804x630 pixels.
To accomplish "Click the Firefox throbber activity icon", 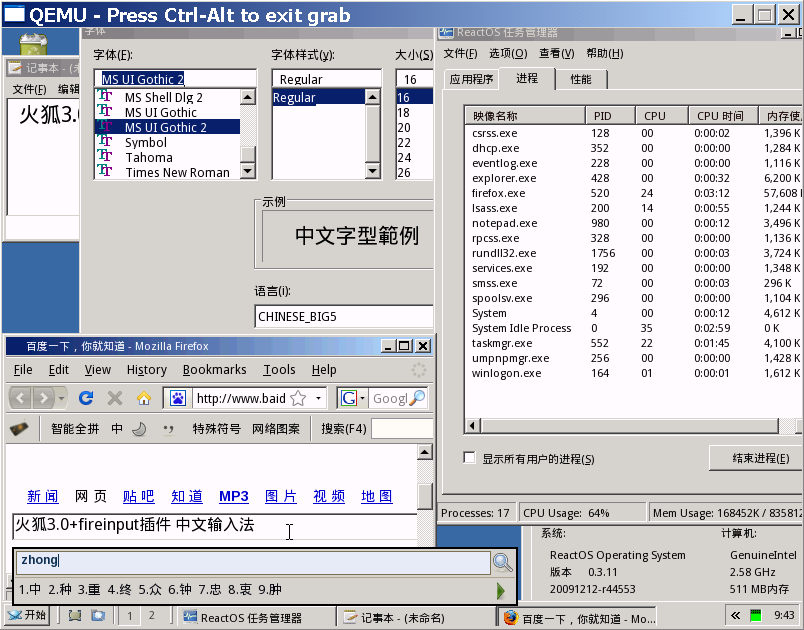I will 419,370.
